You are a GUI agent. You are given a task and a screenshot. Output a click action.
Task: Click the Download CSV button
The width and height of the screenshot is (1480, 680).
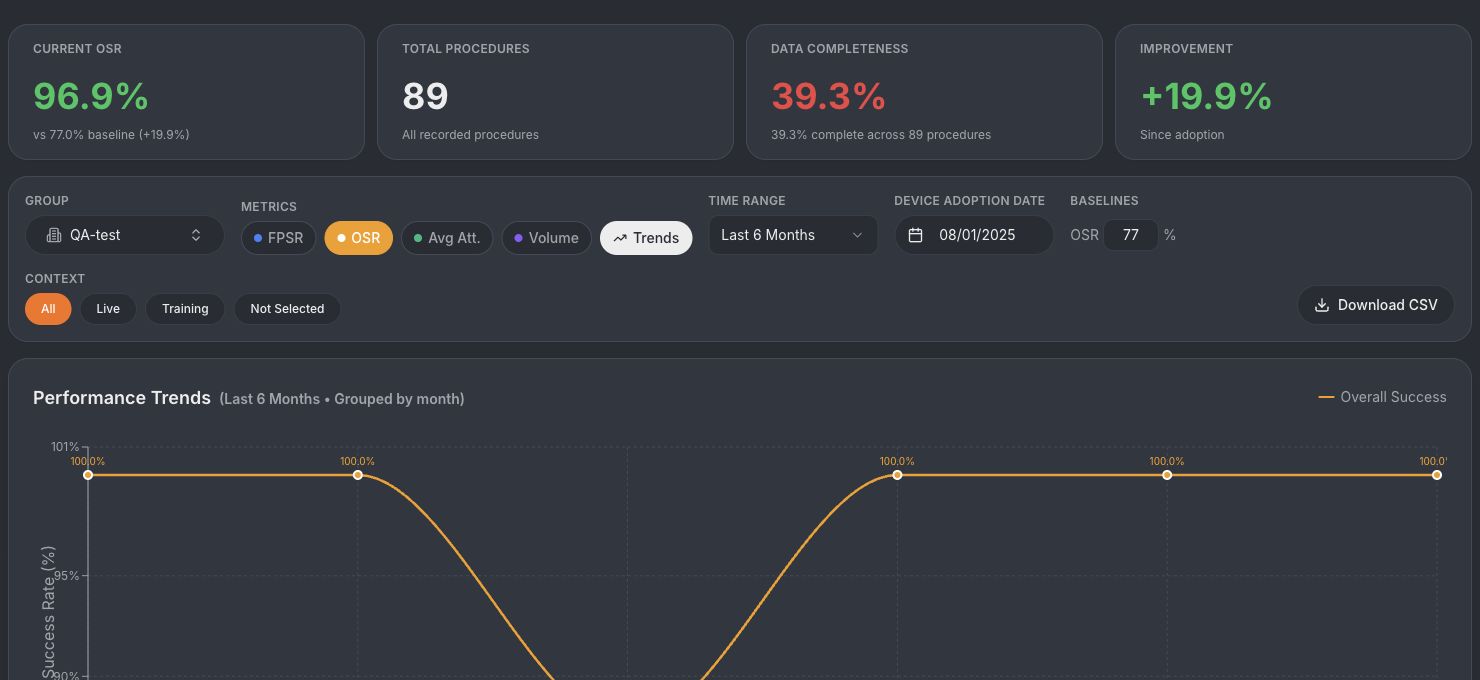pyautogui.click(x=1376, y=305)
